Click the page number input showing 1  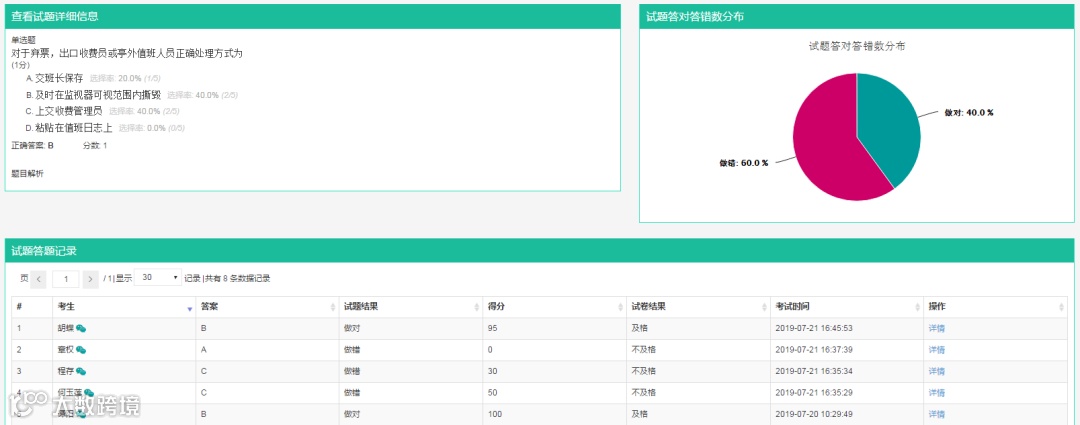[x=65, y=279]
